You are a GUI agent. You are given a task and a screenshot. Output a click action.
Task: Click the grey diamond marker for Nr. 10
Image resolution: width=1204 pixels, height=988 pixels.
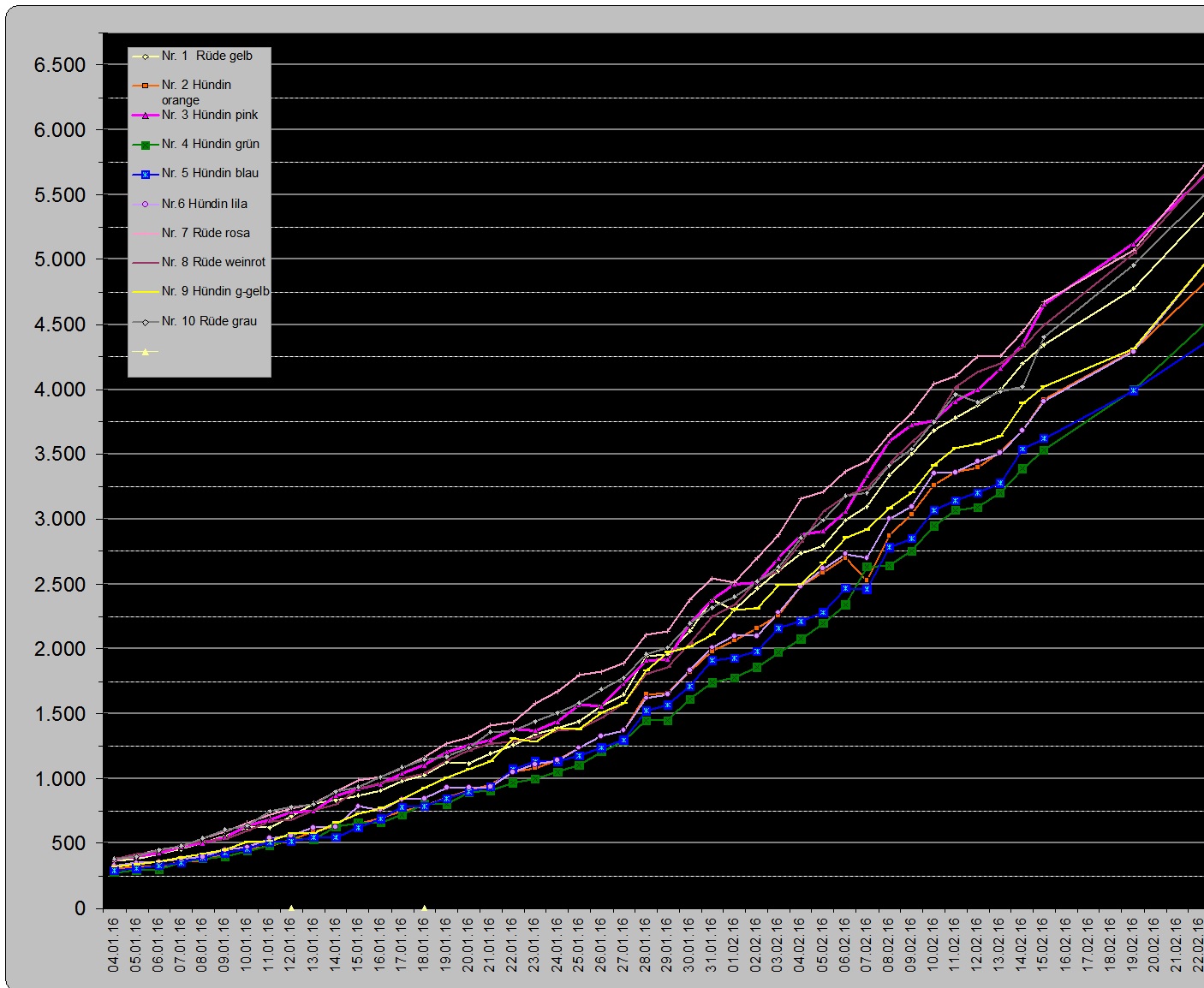[146, 322]
